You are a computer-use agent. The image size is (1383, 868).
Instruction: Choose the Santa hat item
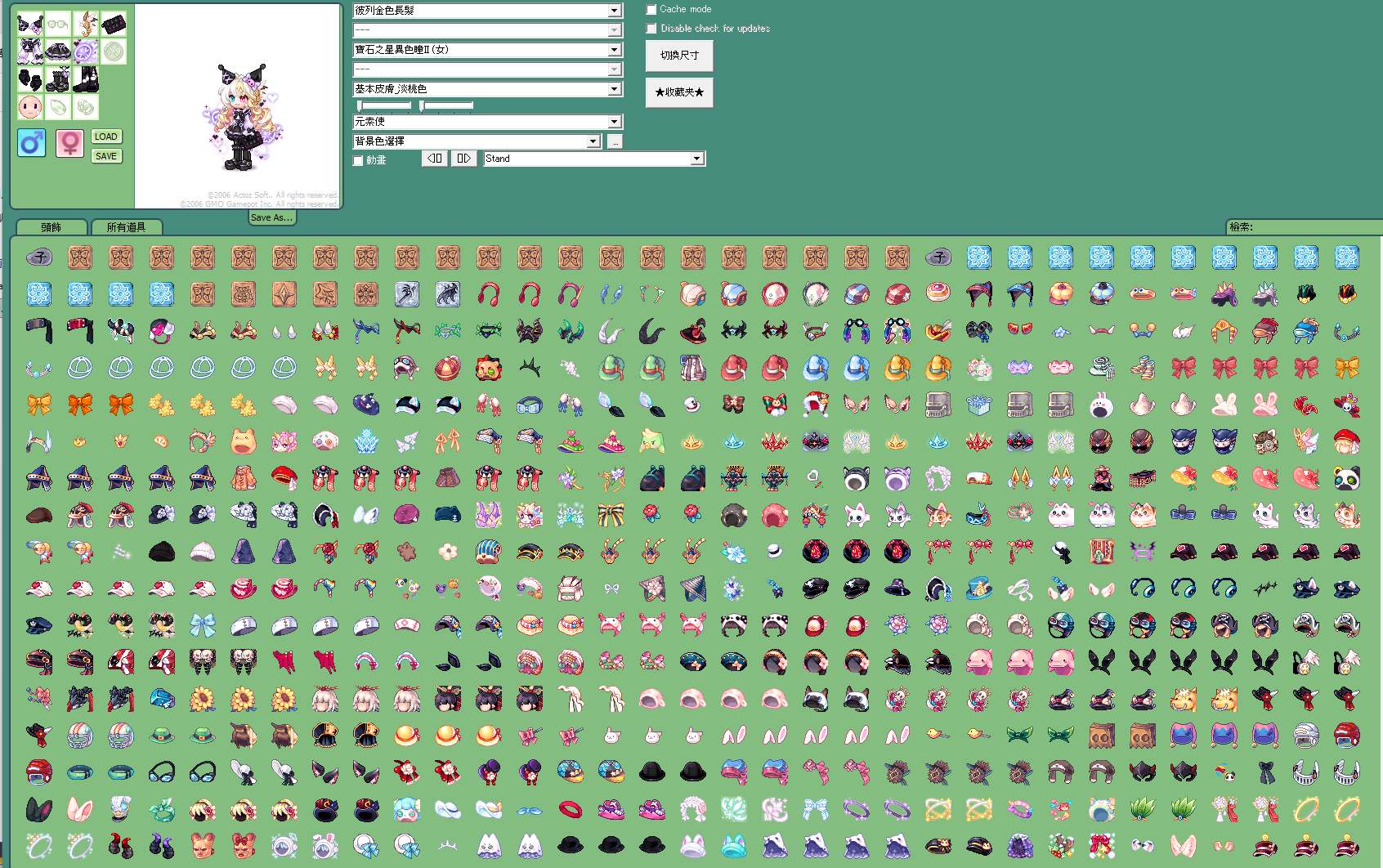point(815,405)
